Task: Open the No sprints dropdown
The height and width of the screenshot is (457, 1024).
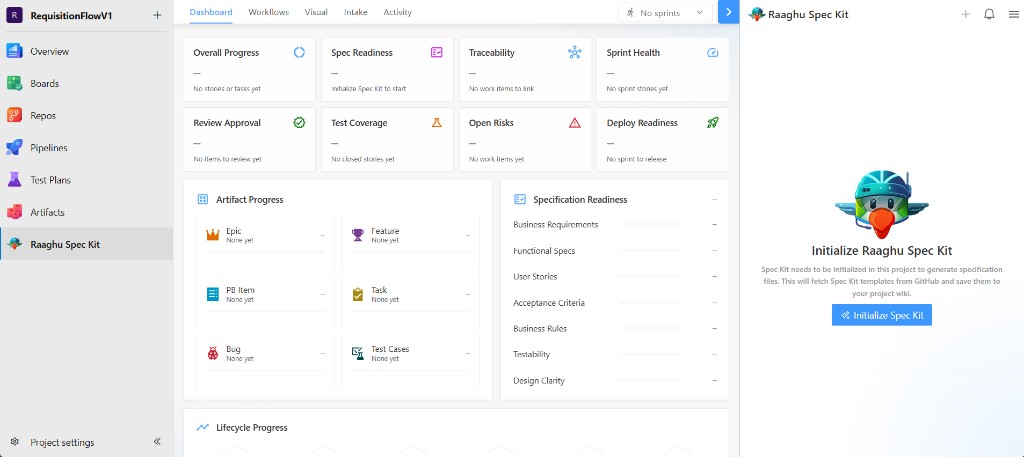Action: pos(665,12)
